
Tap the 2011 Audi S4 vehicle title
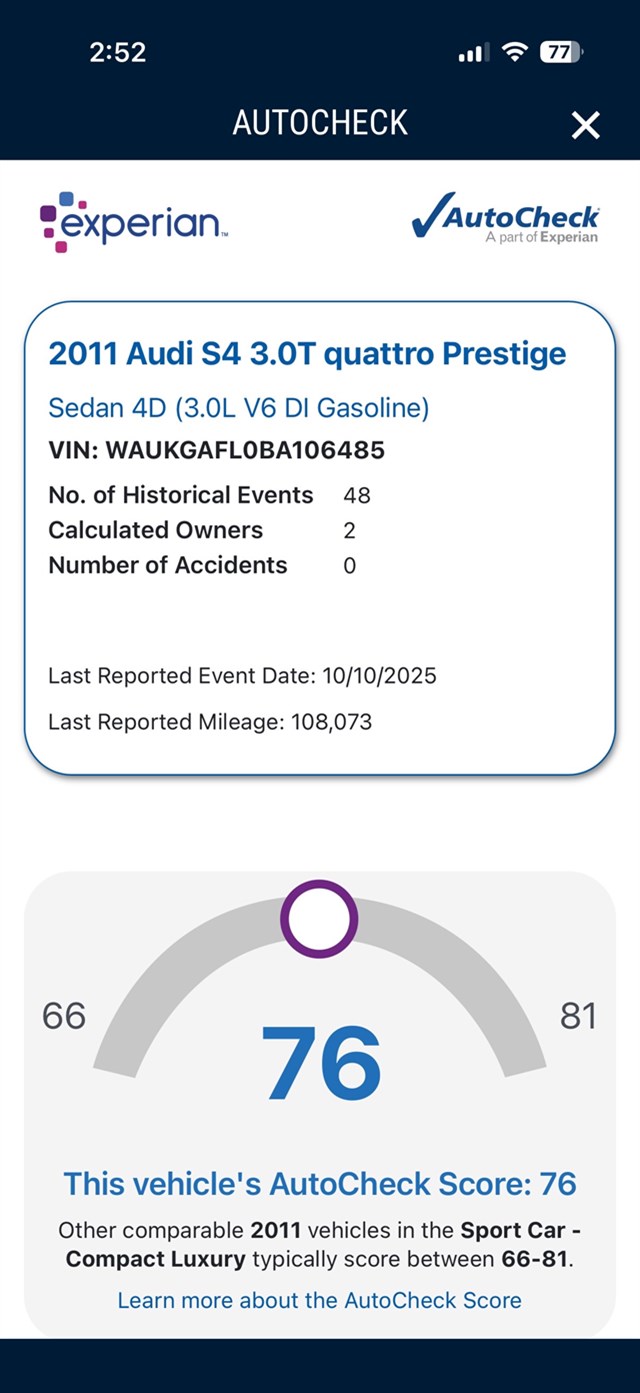tap(307, 353)
